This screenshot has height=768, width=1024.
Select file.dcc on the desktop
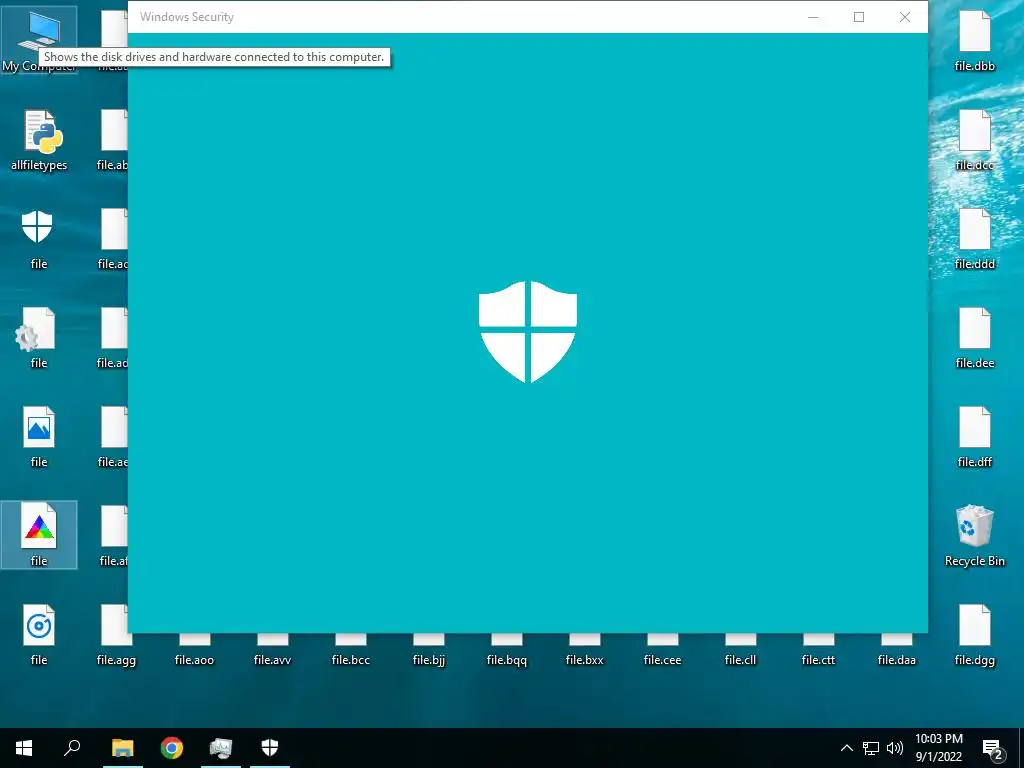coord(974,140)
